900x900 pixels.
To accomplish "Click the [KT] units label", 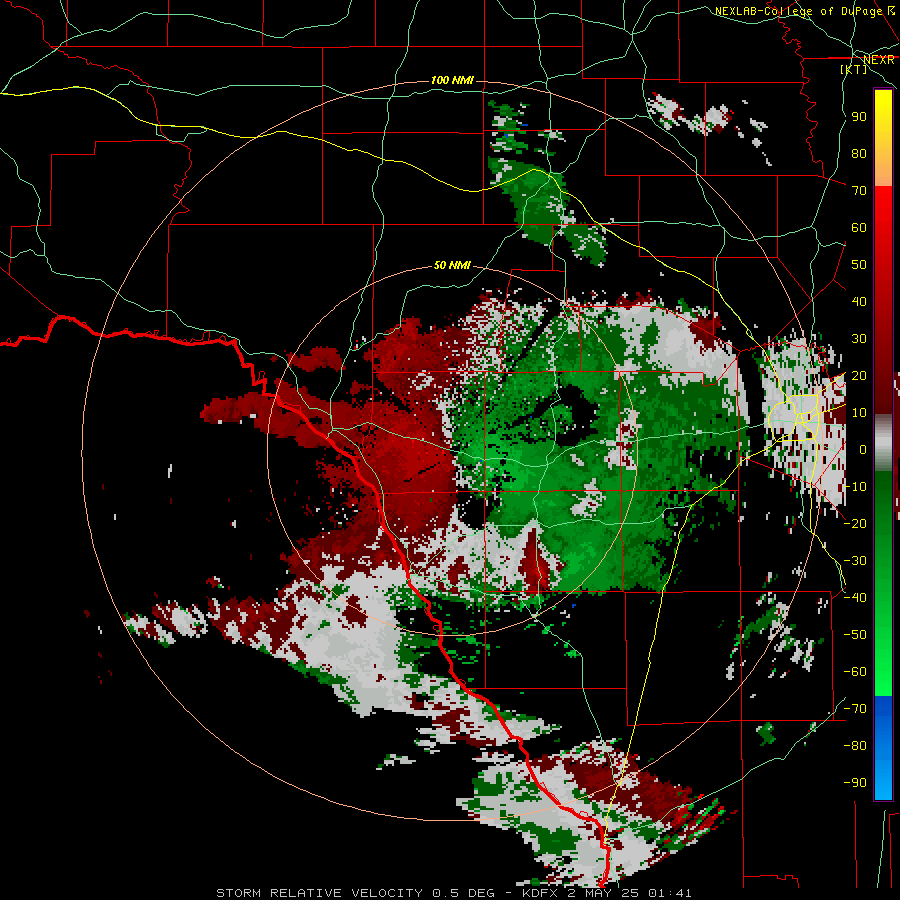I will pos(854,69).
